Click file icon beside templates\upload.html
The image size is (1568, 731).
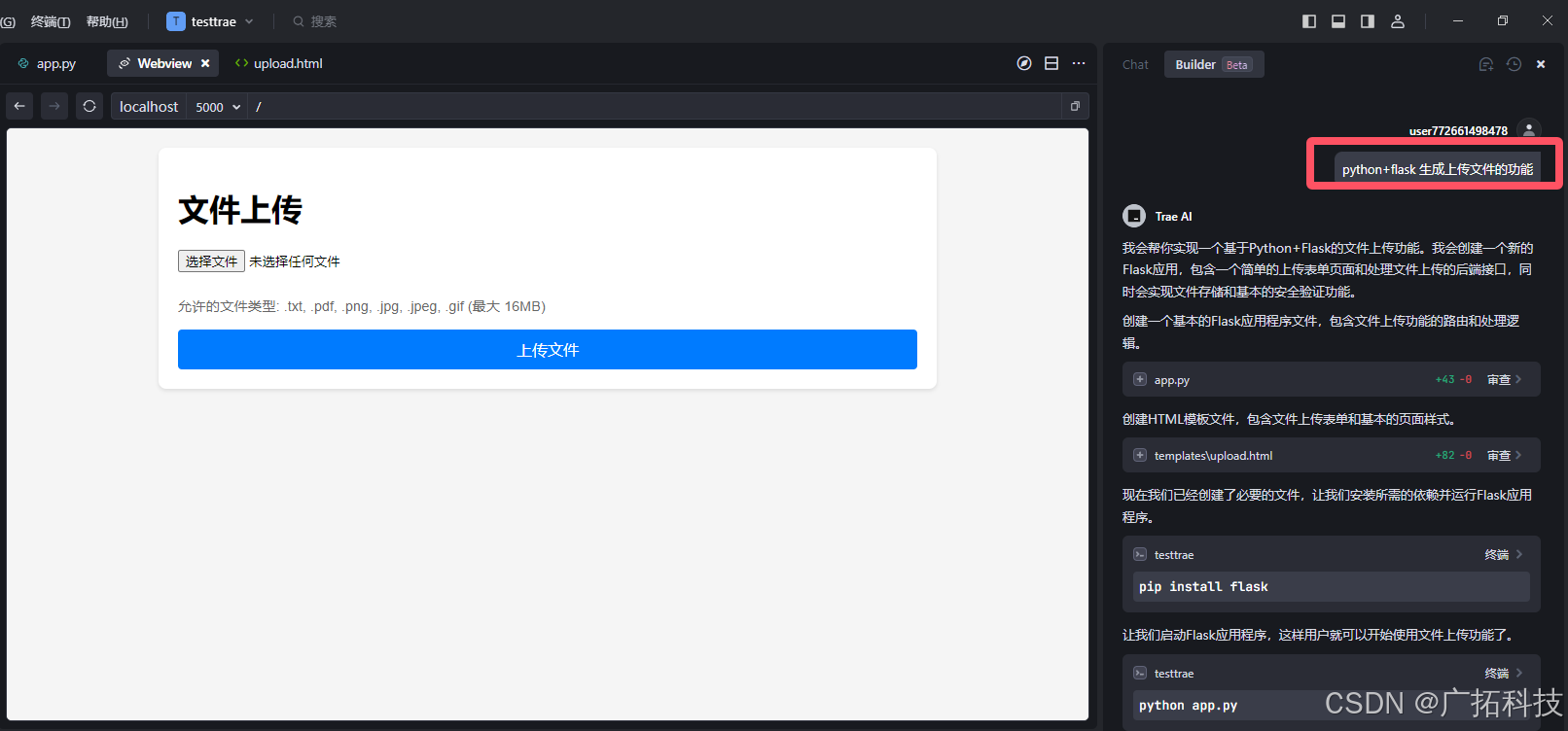click(1140, 455)
